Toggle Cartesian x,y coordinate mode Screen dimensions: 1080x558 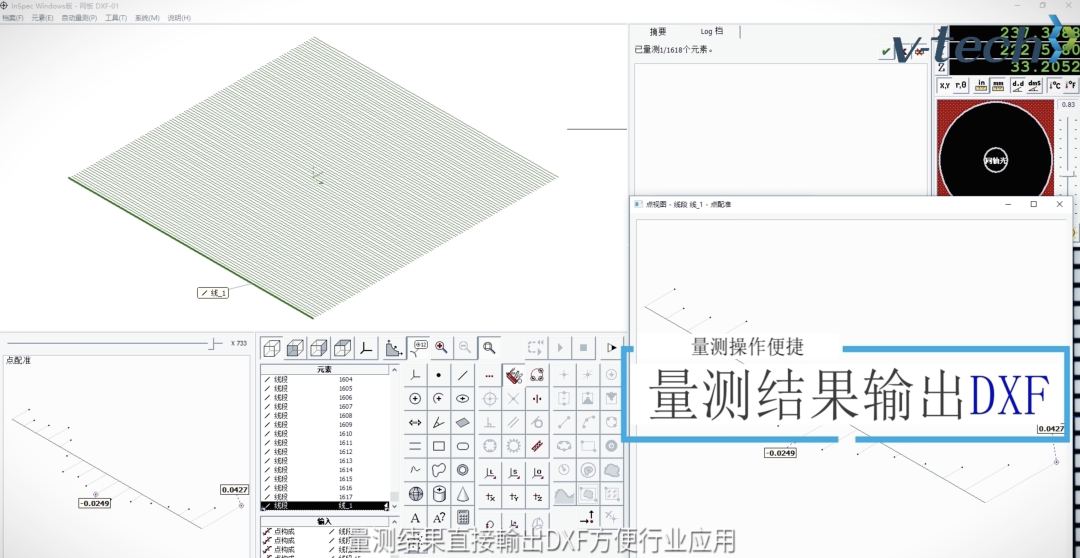944,85
